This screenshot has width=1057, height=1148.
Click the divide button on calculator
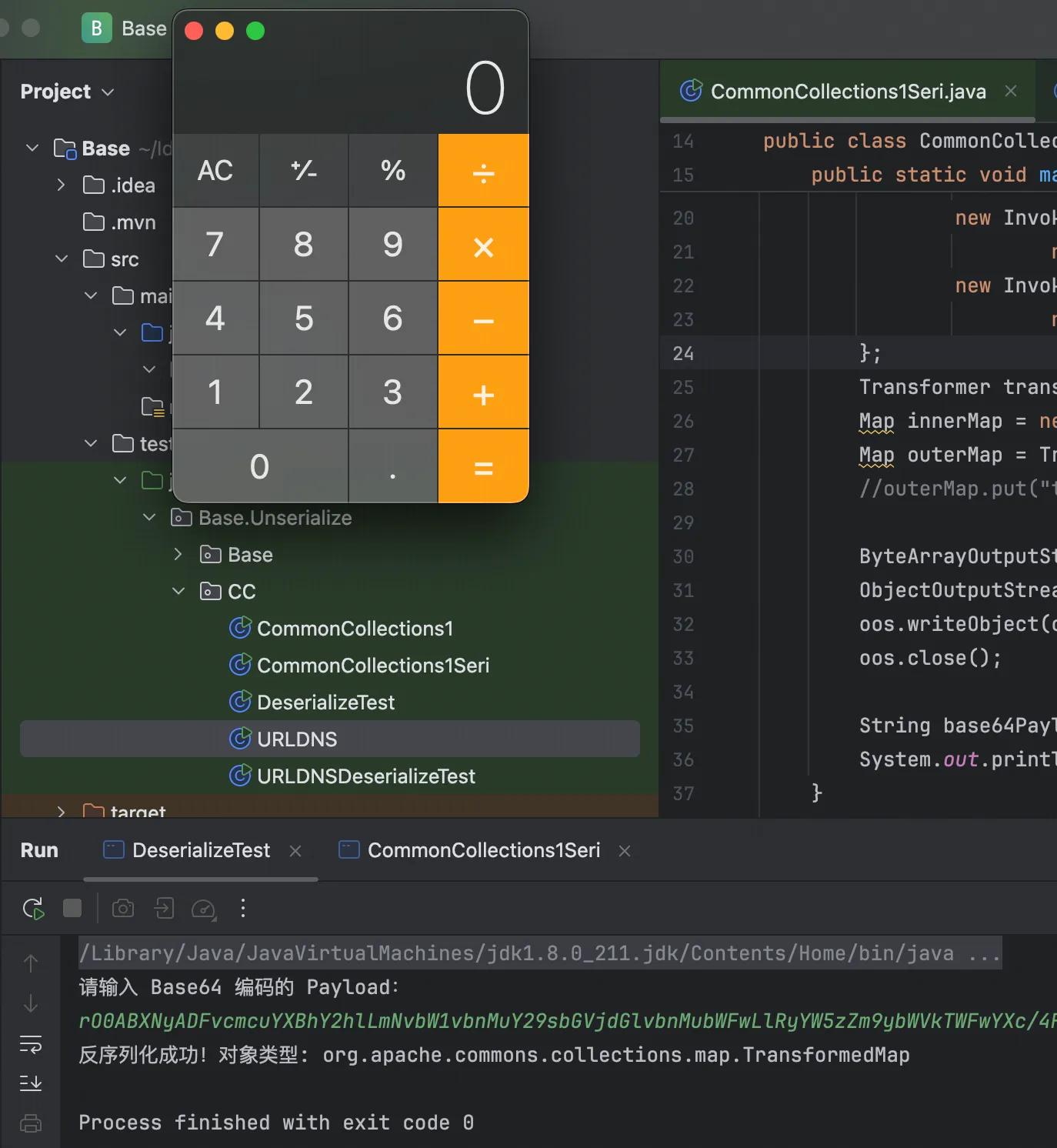click(x=483, y=172)
